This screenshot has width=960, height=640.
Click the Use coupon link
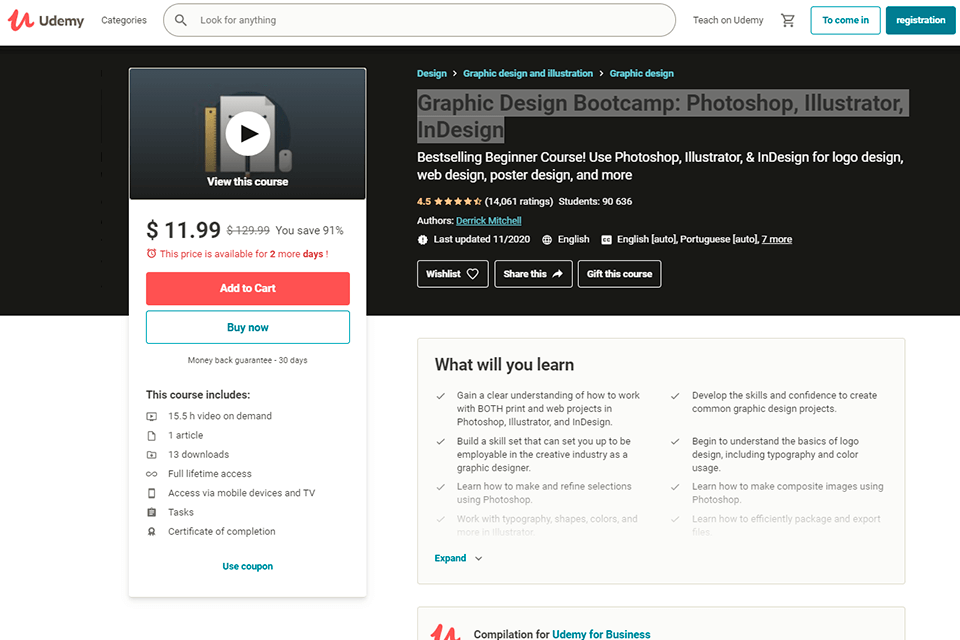tap(248, 566)
